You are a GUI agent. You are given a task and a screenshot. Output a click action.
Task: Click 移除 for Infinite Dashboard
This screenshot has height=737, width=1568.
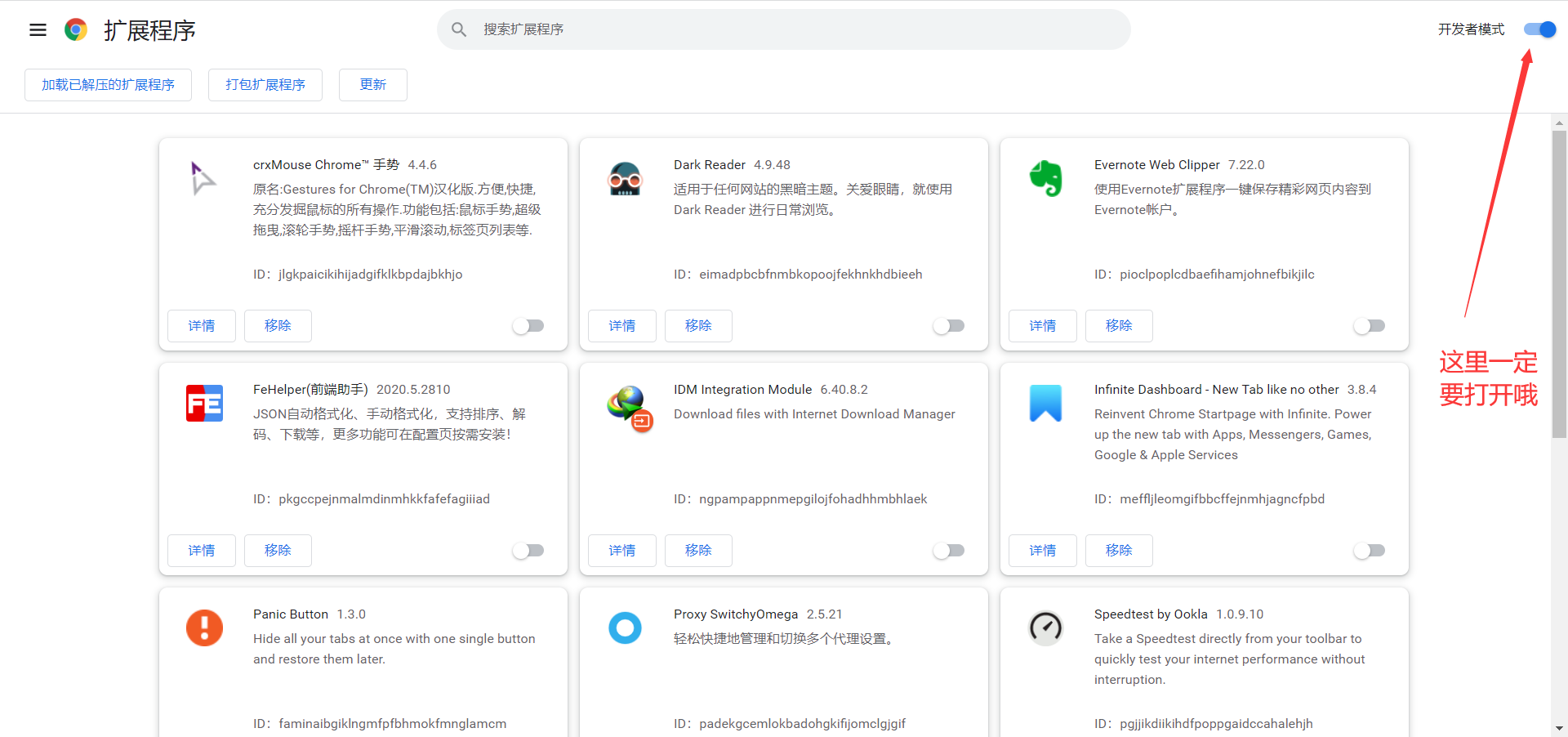(x=1119, y=551)
